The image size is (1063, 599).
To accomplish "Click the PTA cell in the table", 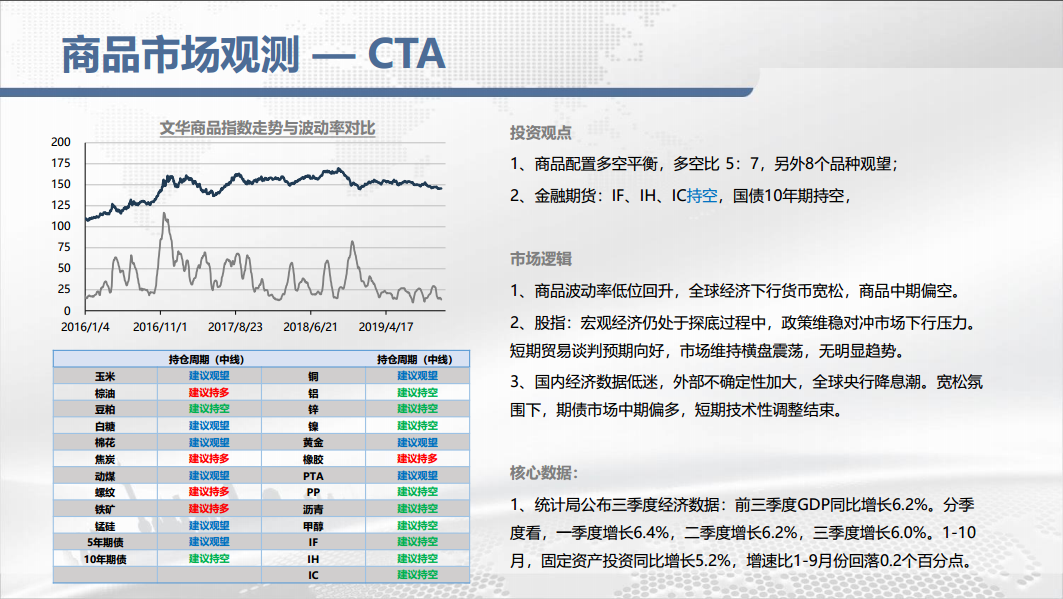I will 313,476.
